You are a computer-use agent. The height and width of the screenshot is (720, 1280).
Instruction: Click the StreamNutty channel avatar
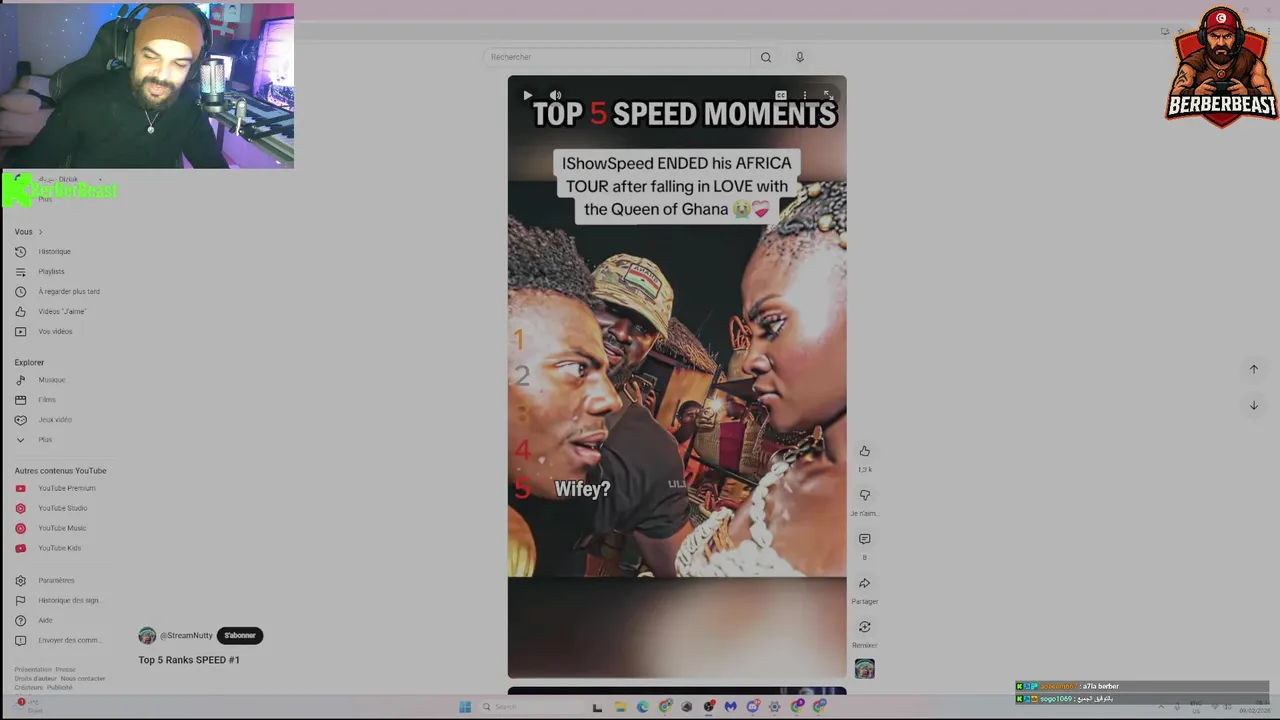click(147, 636)
